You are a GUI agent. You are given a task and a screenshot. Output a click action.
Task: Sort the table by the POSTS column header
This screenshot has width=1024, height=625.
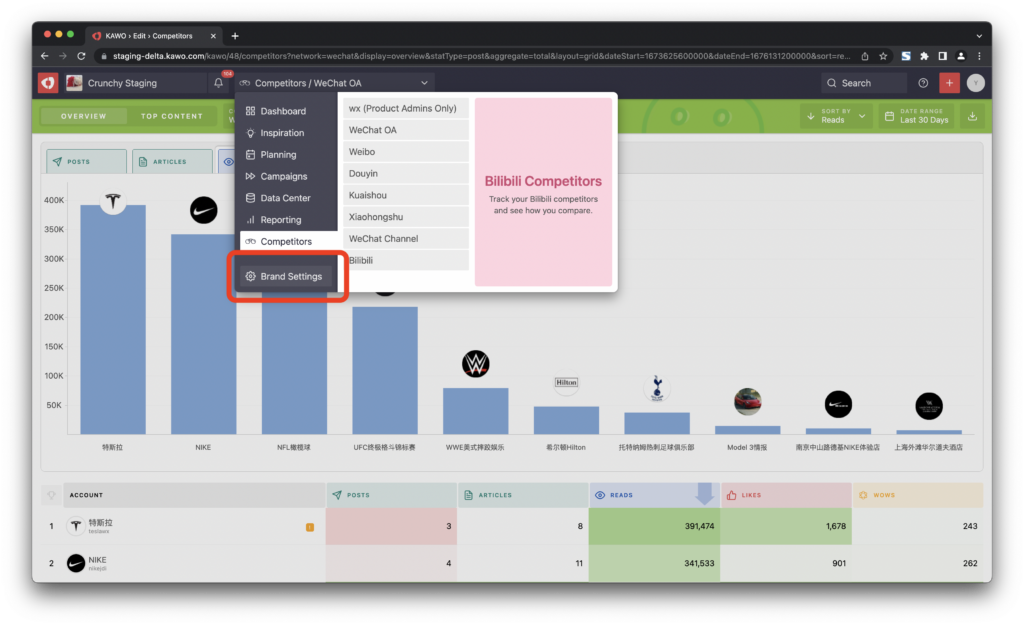(x=391, y=495)
